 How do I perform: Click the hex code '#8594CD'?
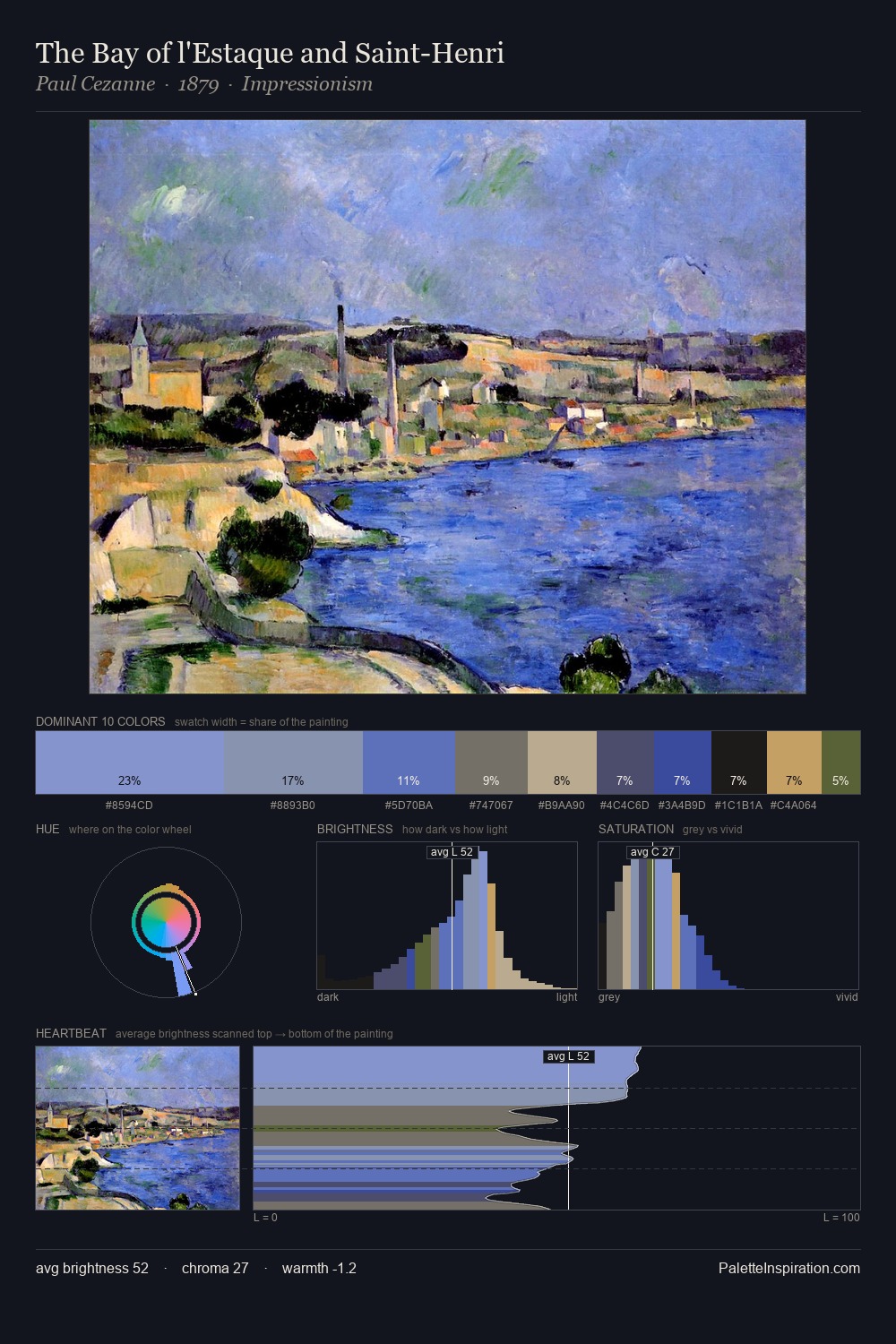[x=129, y=805]
